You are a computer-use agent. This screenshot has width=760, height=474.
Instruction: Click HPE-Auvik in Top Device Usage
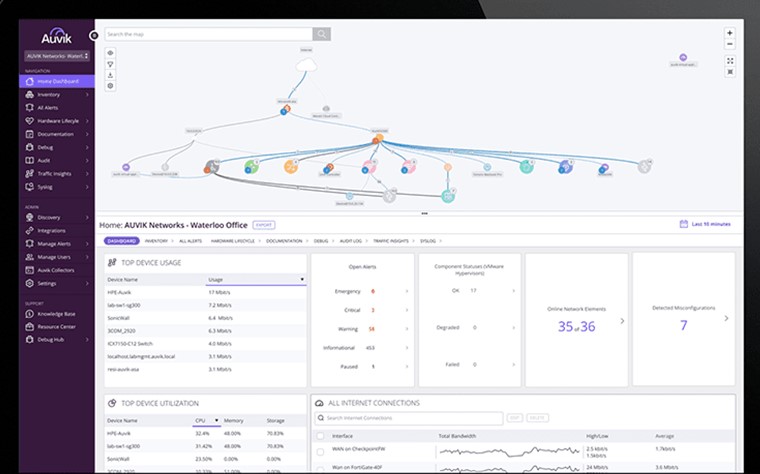[x=119, y=292]
